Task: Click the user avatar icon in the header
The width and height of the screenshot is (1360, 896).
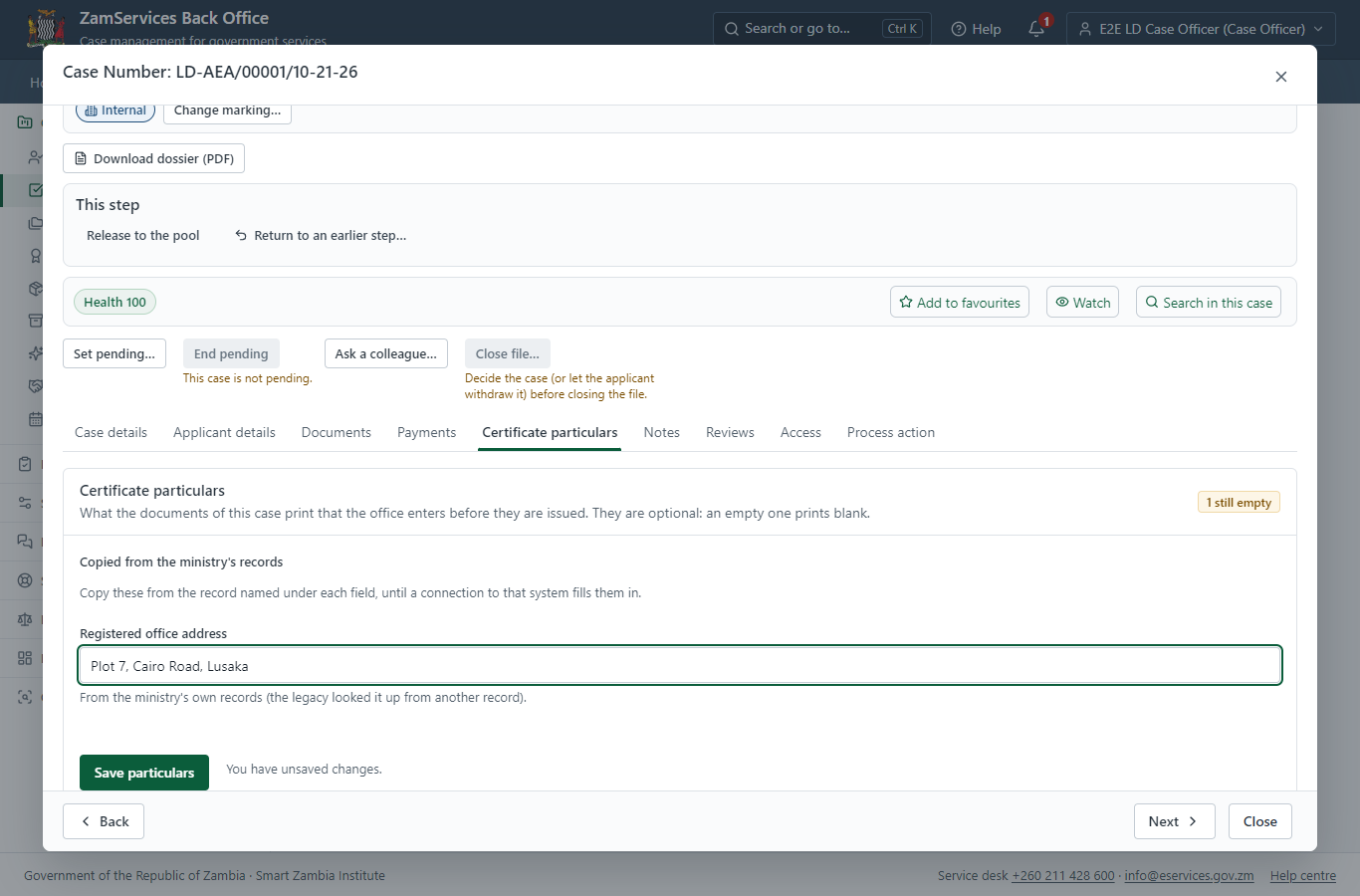Action: 1085,29
